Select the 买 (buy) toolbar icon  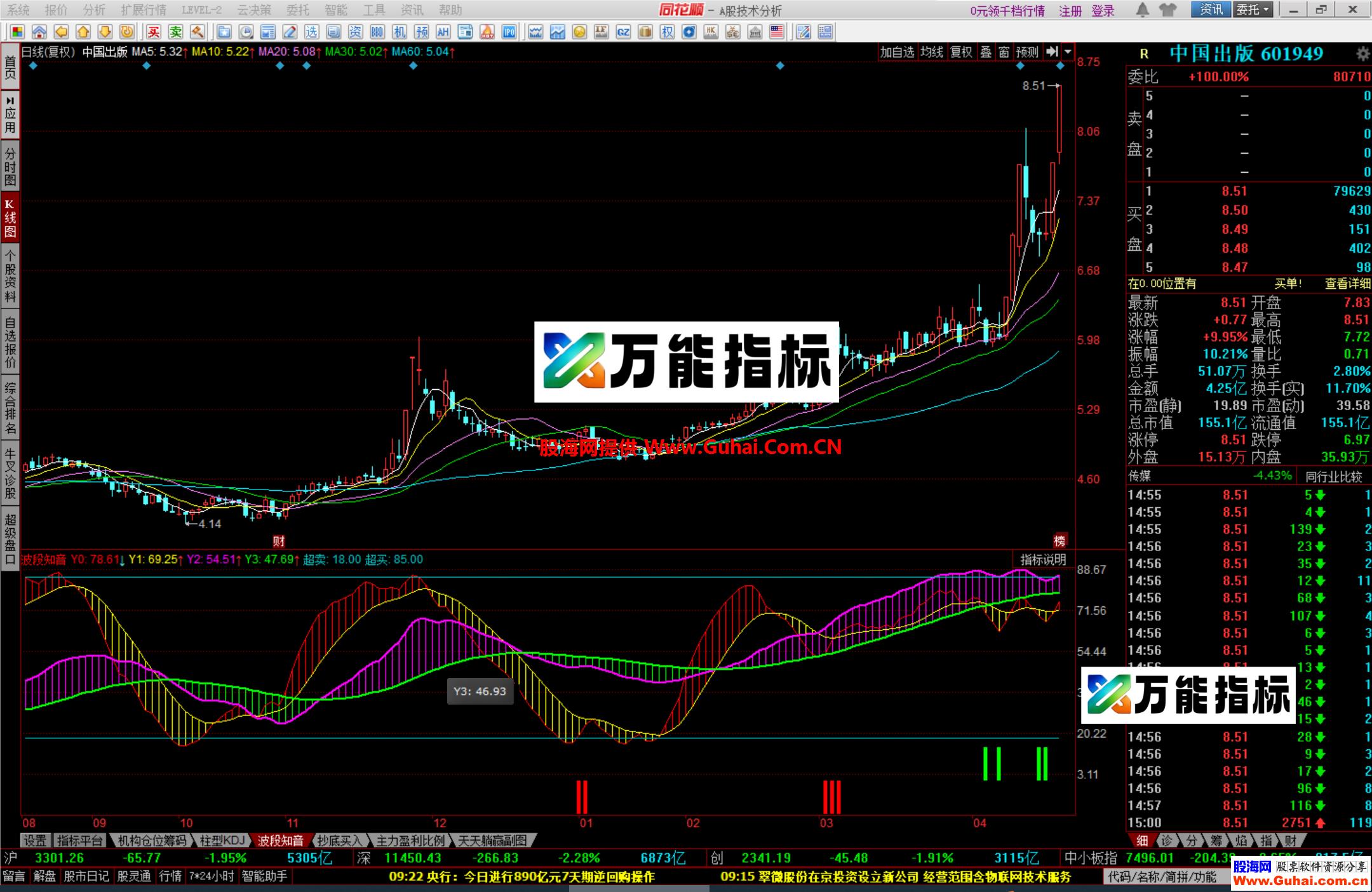153,30
